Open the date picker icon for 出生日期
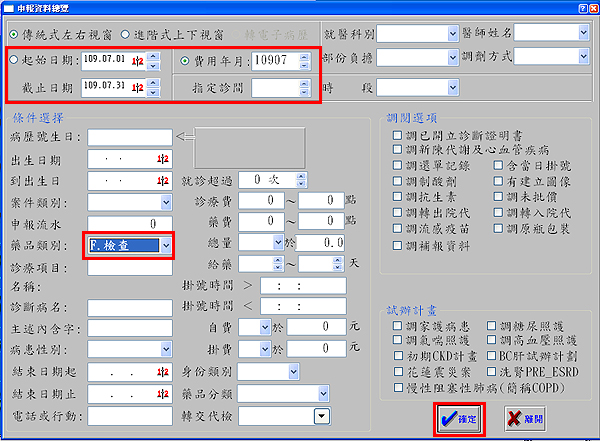 click(x=161, y=159)
